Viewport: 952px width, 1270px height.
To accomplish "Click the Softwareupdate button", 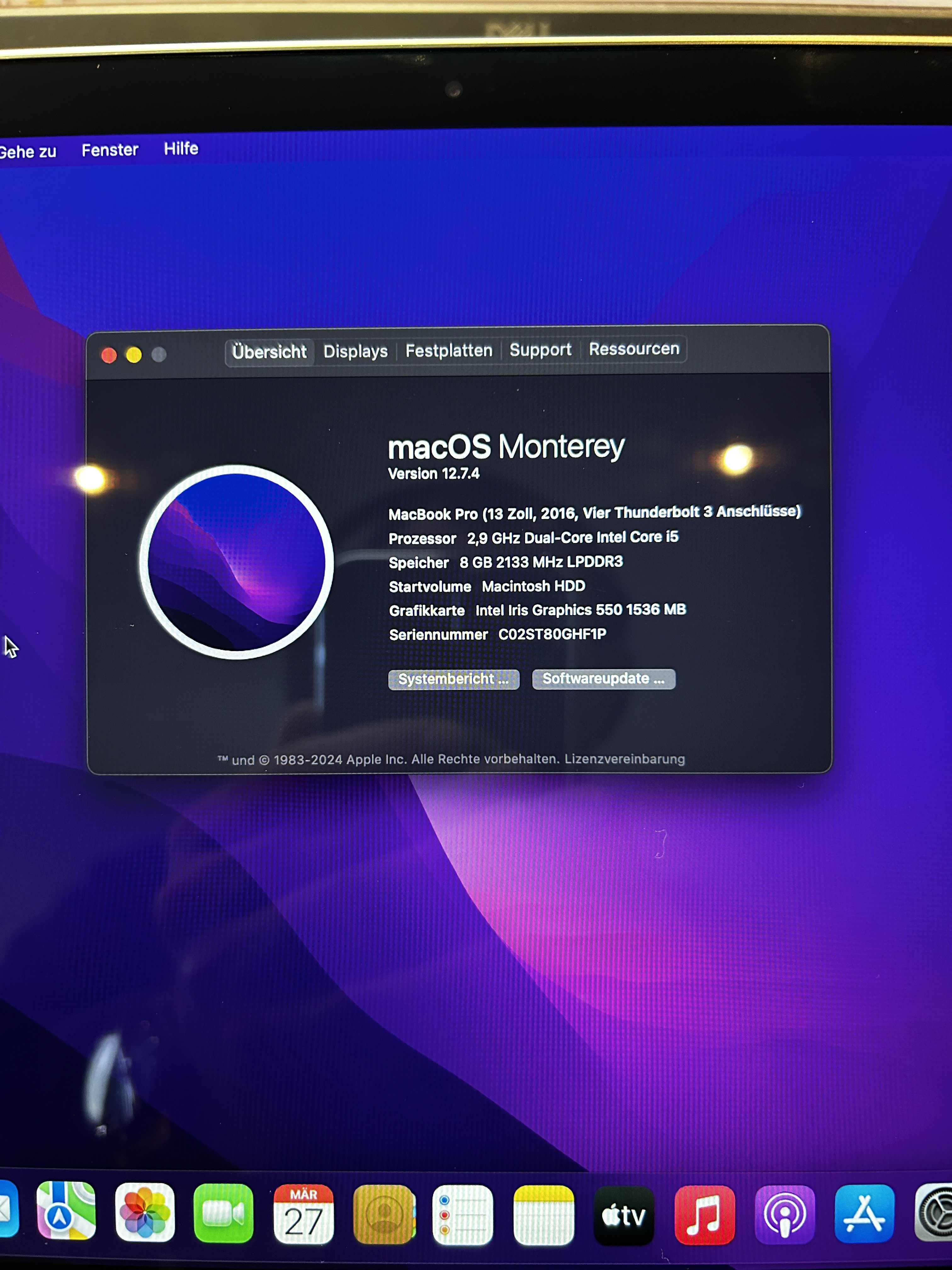I will pyautogui.click(x=603, y=679).
